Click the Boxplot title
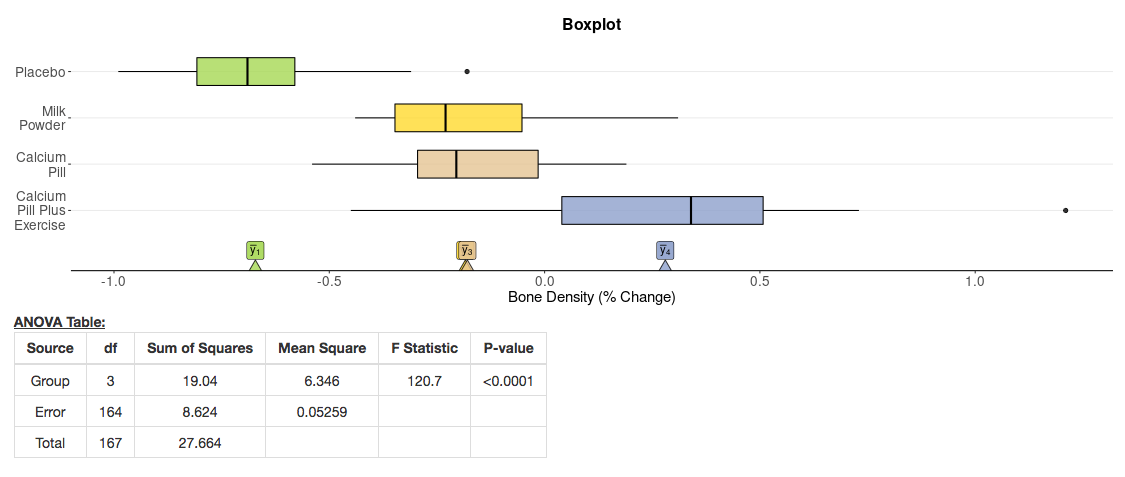1125x477 pixels. click(x=591, y=24)
